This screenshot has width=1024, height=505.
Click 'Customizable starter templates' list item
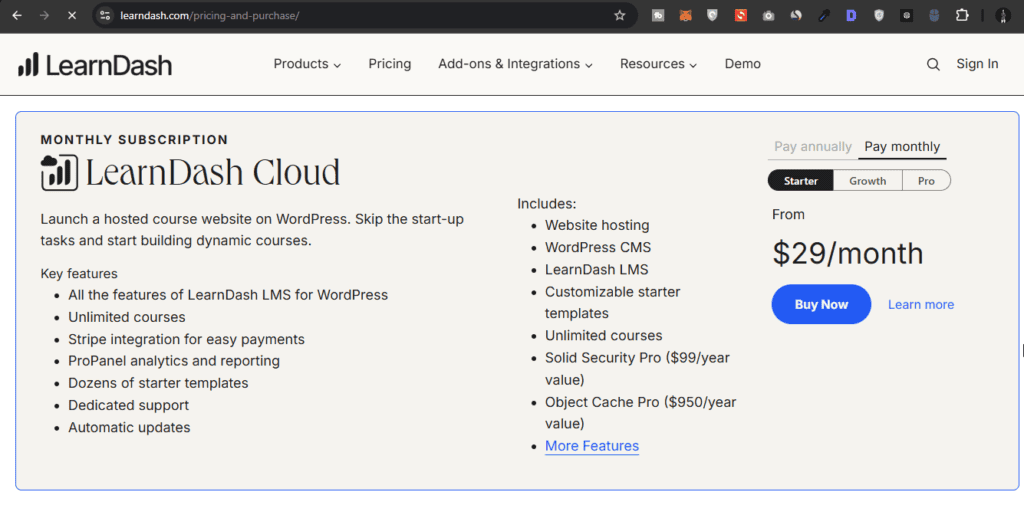click(613, 302)
